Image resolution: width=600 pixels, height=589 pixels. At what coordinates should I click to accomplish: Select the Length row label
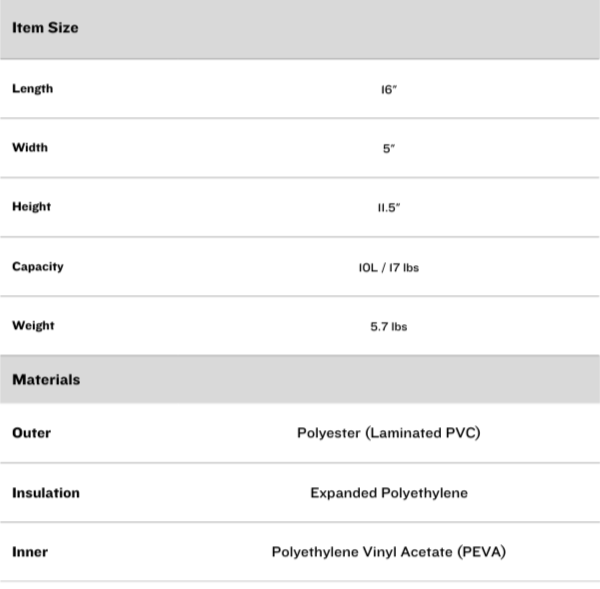33,88
